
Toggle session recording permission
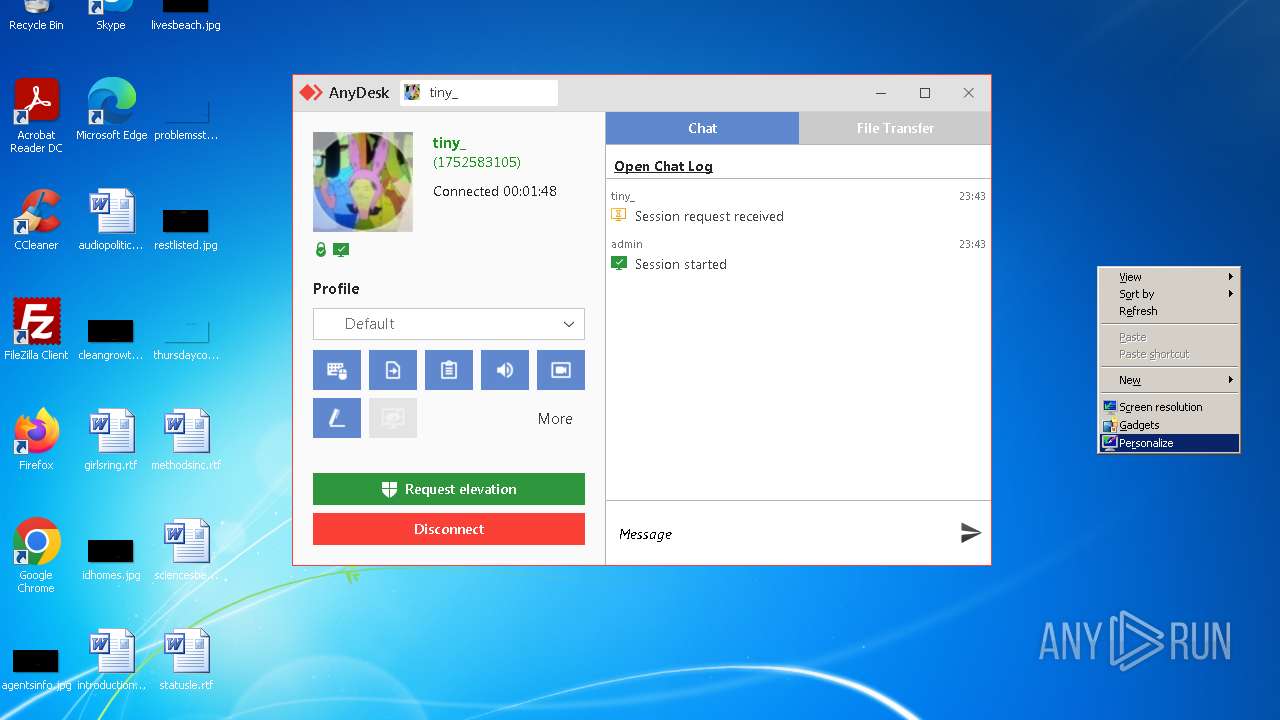[x=561, y=370]
